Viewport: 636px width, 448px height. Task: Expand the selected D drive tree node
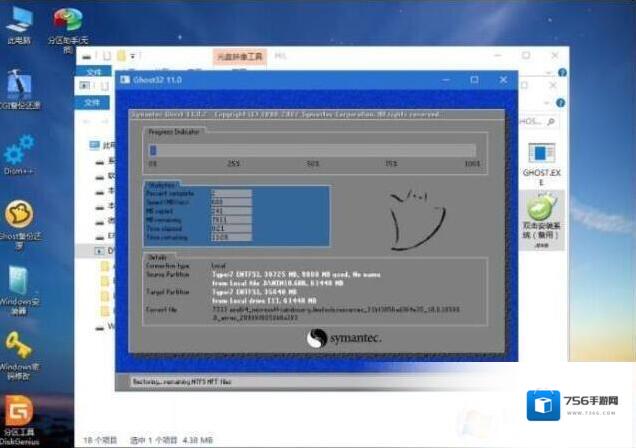tap(99, 251)
